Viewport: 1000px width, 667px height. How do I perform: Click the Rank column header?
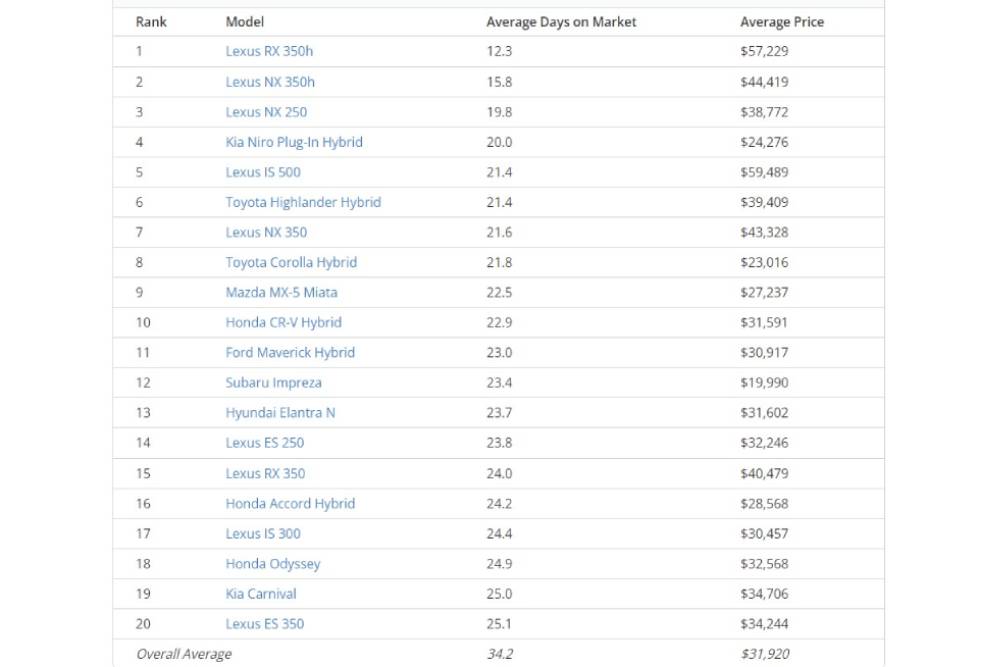[x=151, y=22]
